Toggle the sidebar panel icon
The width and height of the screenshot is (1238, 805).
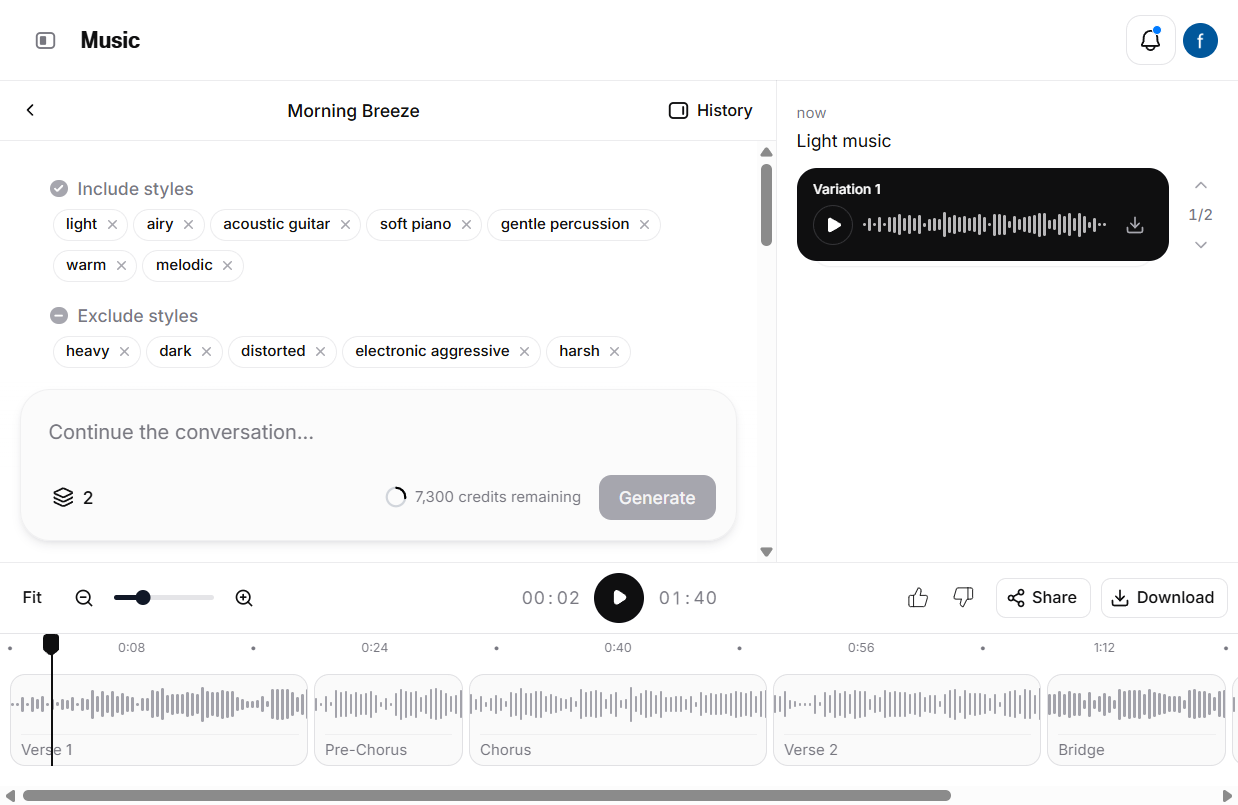pyautogui.click(x=45, y=40)
